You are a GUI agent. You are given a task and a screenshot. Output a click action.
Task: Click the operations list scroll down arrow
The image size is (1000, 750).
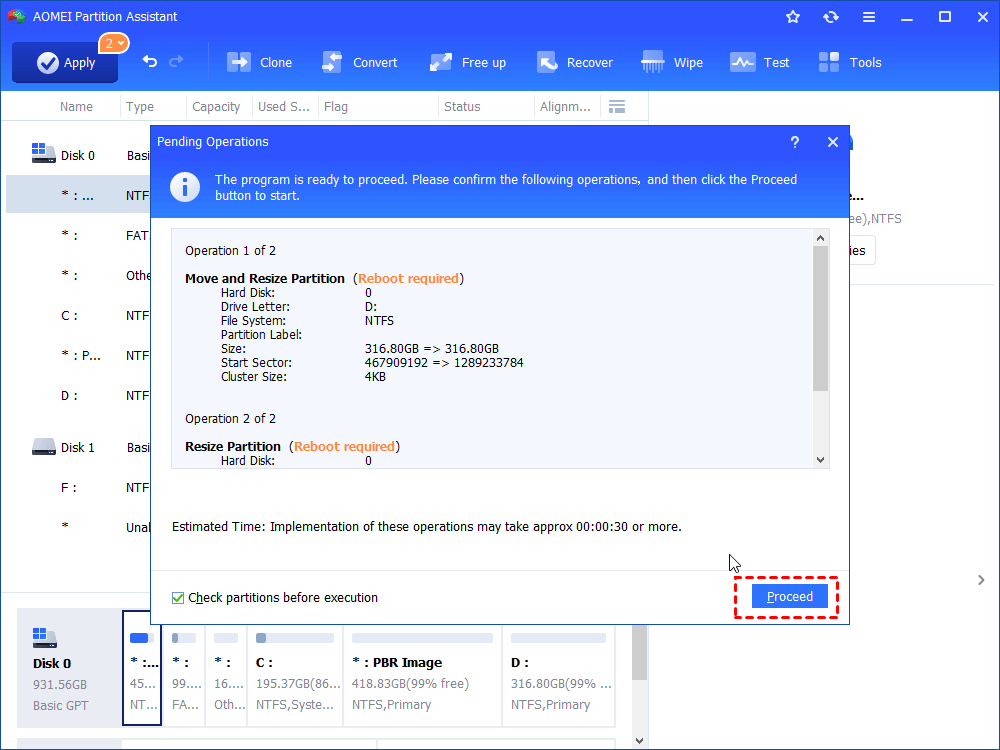pyautogui.click(x=820, y=460)
